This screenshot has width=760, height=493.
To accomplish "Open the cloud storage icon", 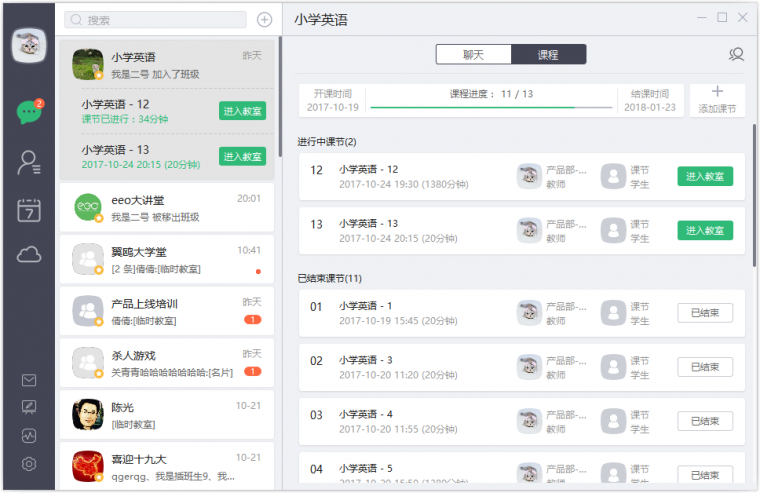I will click(x=28, y=255).
